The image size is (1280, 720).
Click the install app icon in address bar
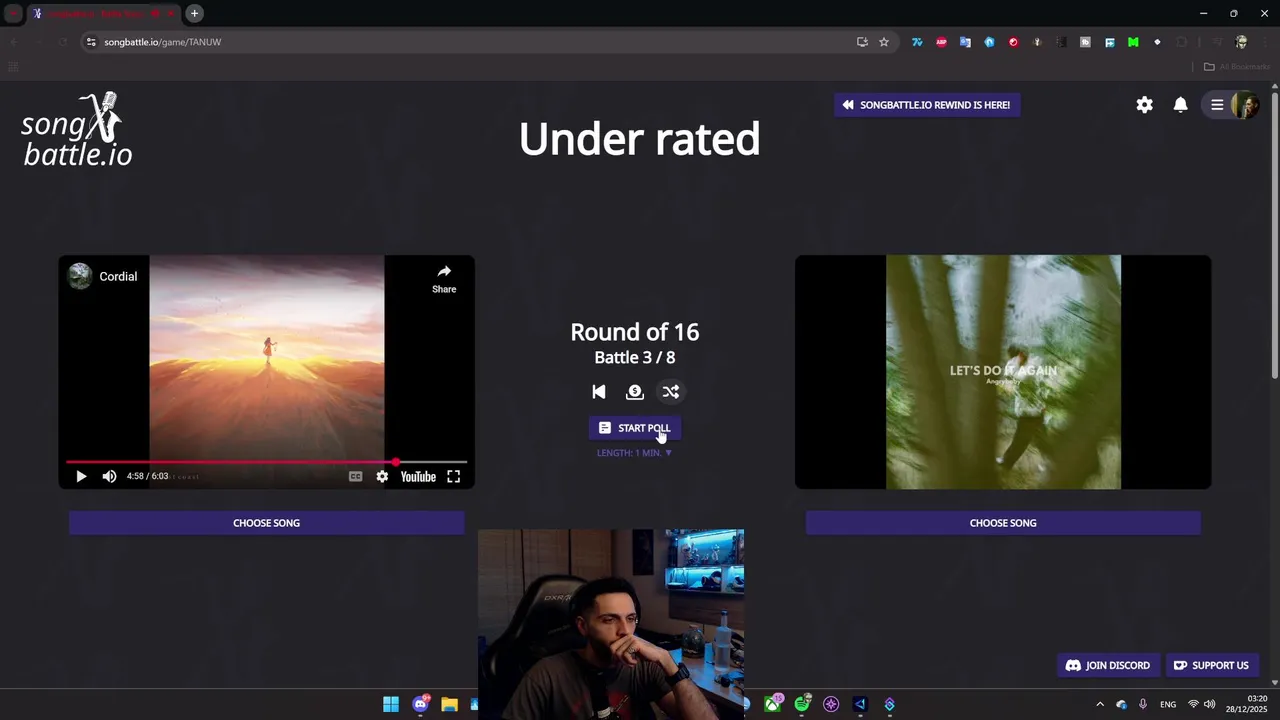(x=862, y=42)
